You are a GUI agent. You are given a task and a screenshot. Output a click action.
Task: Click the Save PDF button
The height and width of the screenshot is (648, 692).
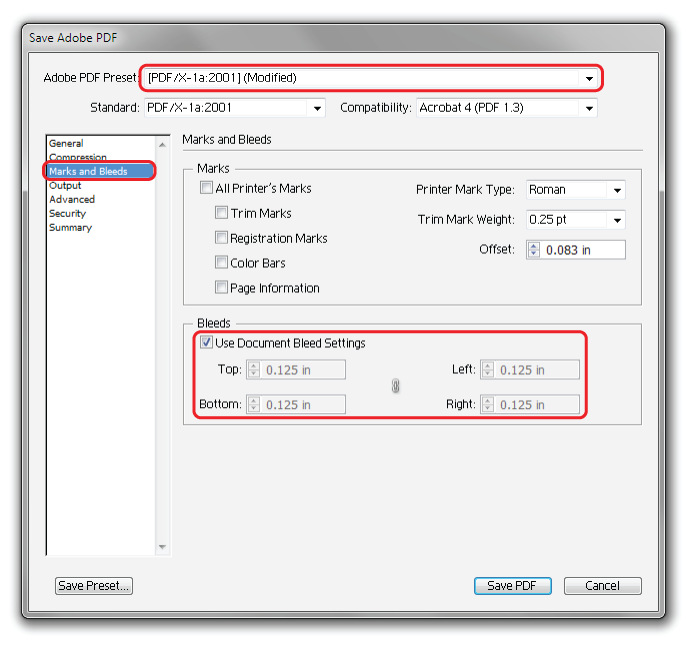click(x=512, y=586)
